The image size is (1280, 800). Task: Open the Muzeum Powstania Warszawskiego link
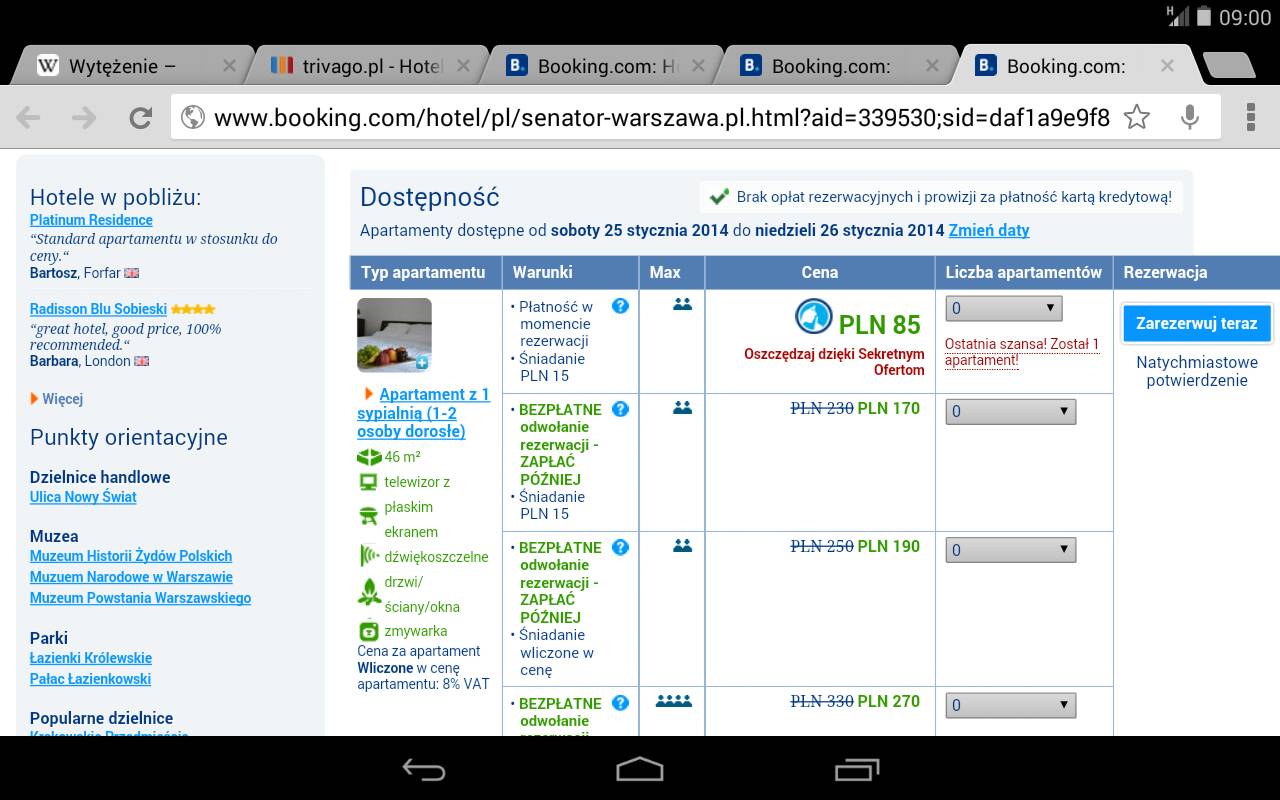click(140, 598)
